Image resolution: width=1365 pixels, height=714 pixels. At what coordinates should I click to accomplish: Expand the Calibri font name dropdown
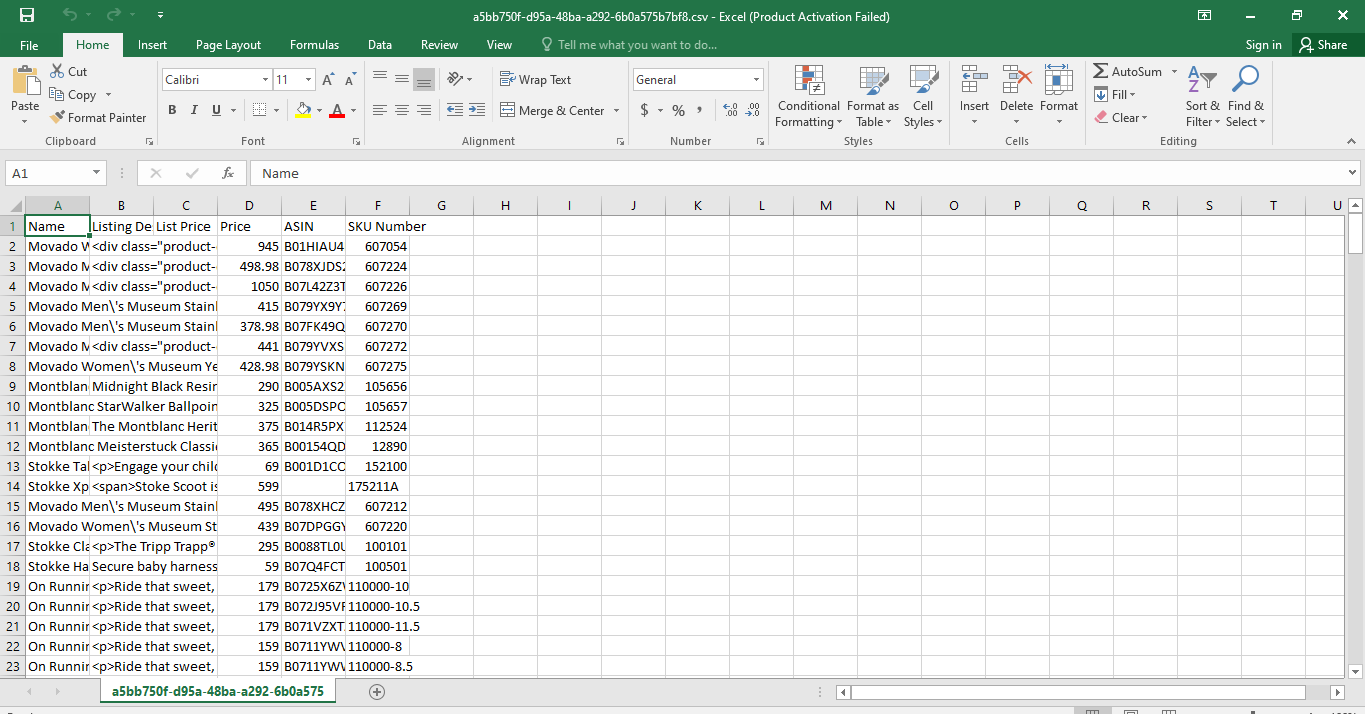tap(265, 80)
